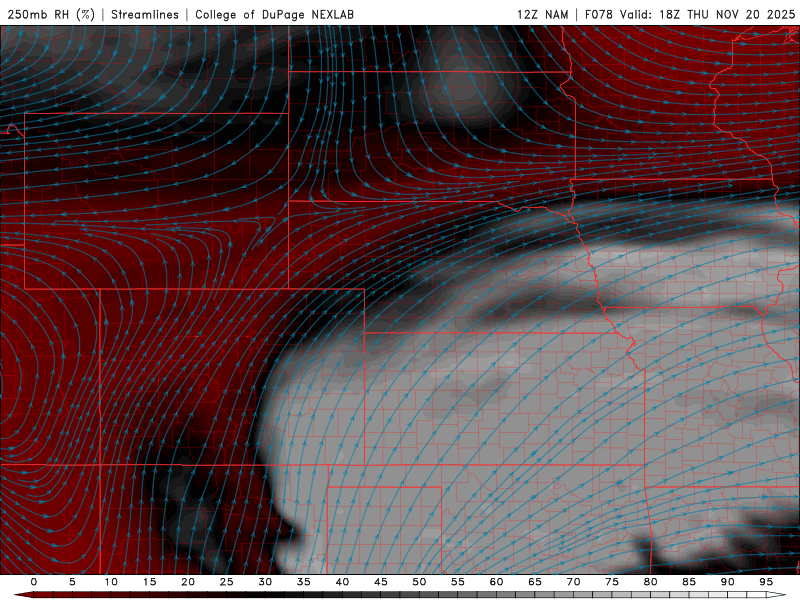Click the '250mb RH (%)' title text
The height and width of the screenshot is (600, 800).
pos(51,14)
